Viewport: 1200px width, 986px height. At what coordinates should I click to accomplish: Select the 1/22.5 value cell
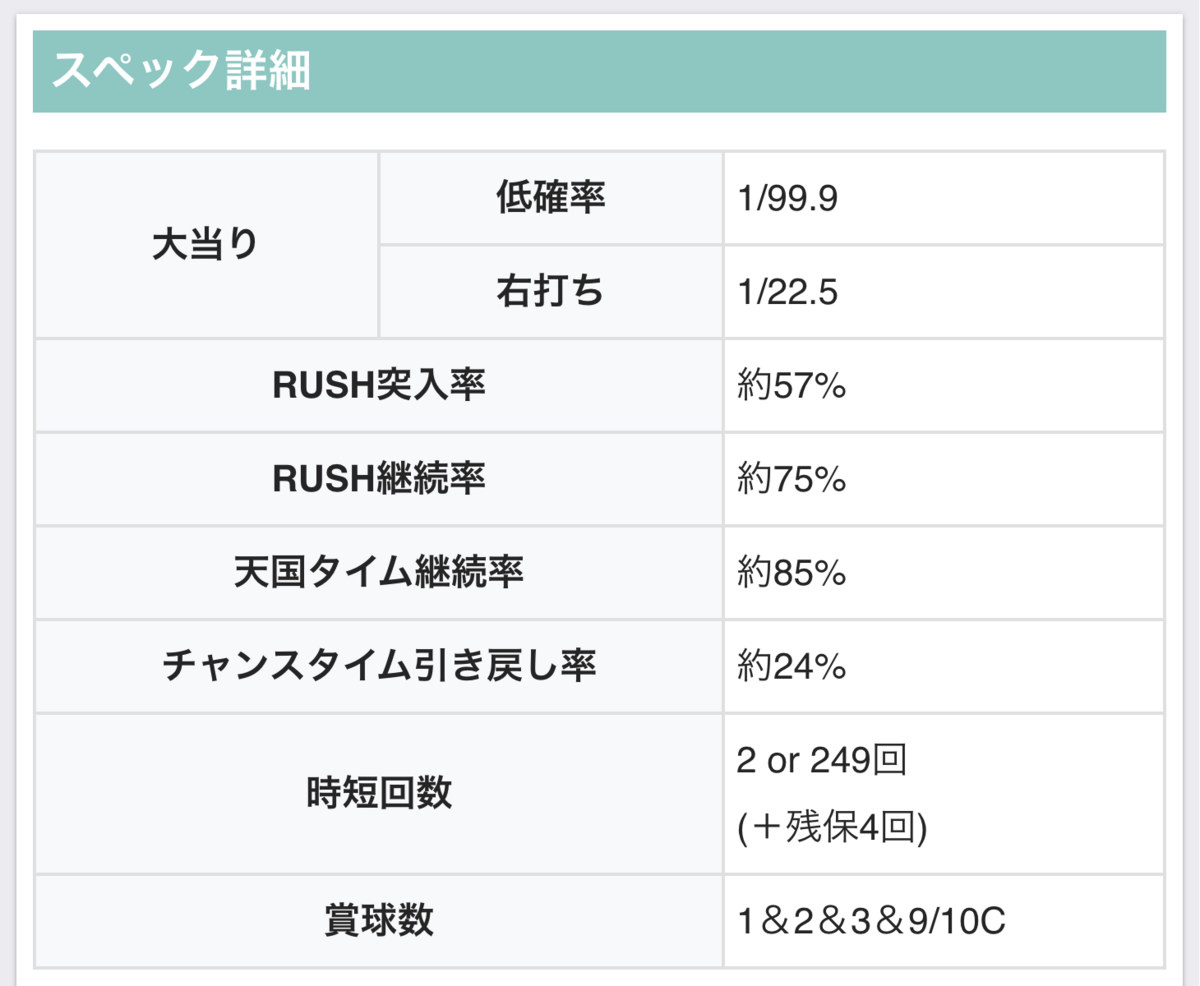pyautogui.click(x=944, y=292)
